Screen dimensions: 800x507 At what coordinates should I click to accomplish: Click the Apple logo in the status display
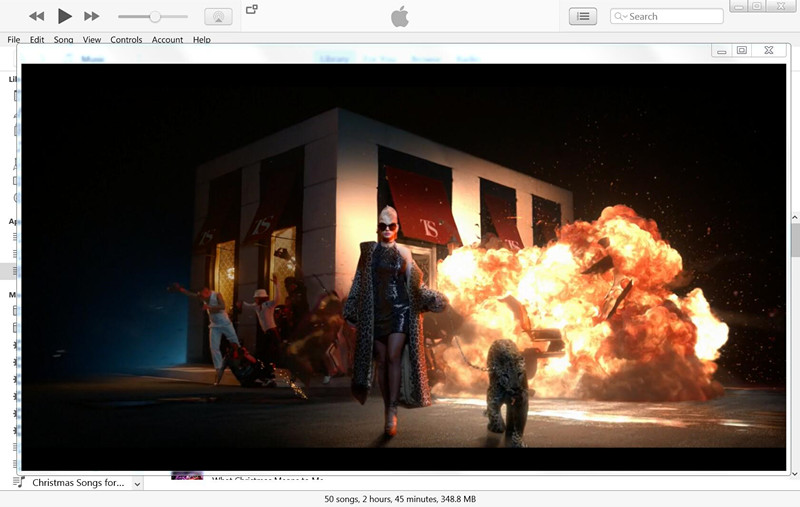point(400,16)
